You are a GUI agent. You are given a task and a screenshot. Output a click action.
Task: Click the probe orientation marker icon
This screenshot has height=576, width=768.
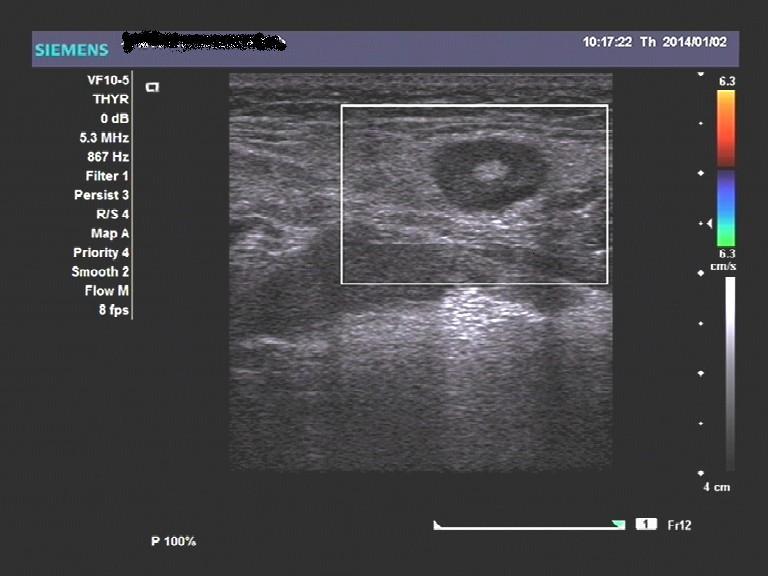click(x=153, y=87)
